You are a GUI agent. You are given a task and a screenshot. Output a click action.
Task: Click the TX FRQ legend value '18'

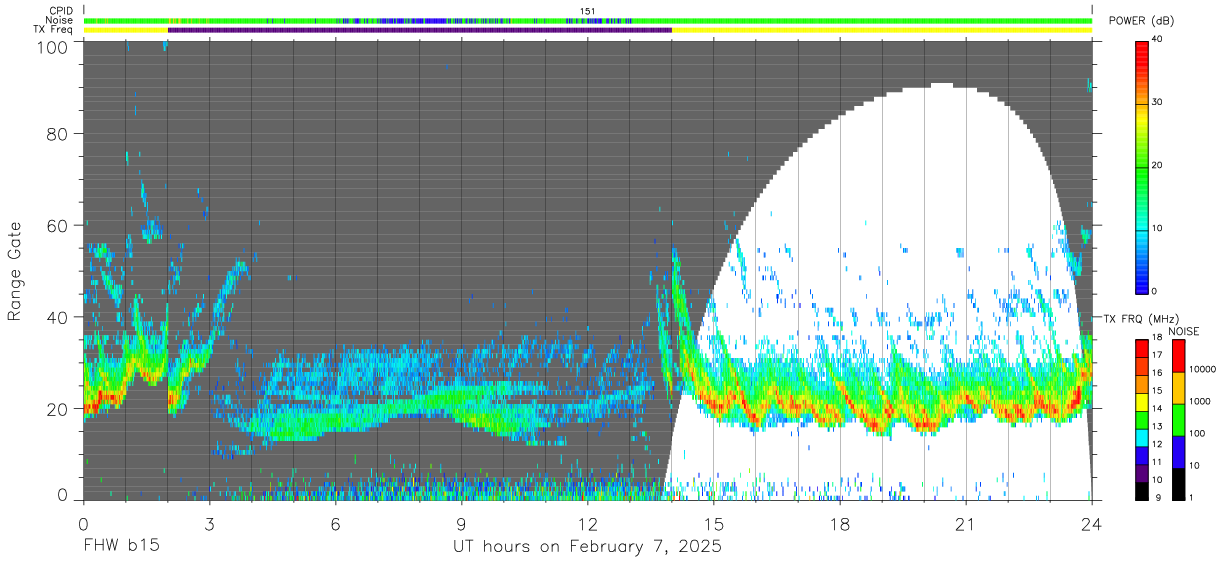pyautogui.click(x=1159, y=339)
